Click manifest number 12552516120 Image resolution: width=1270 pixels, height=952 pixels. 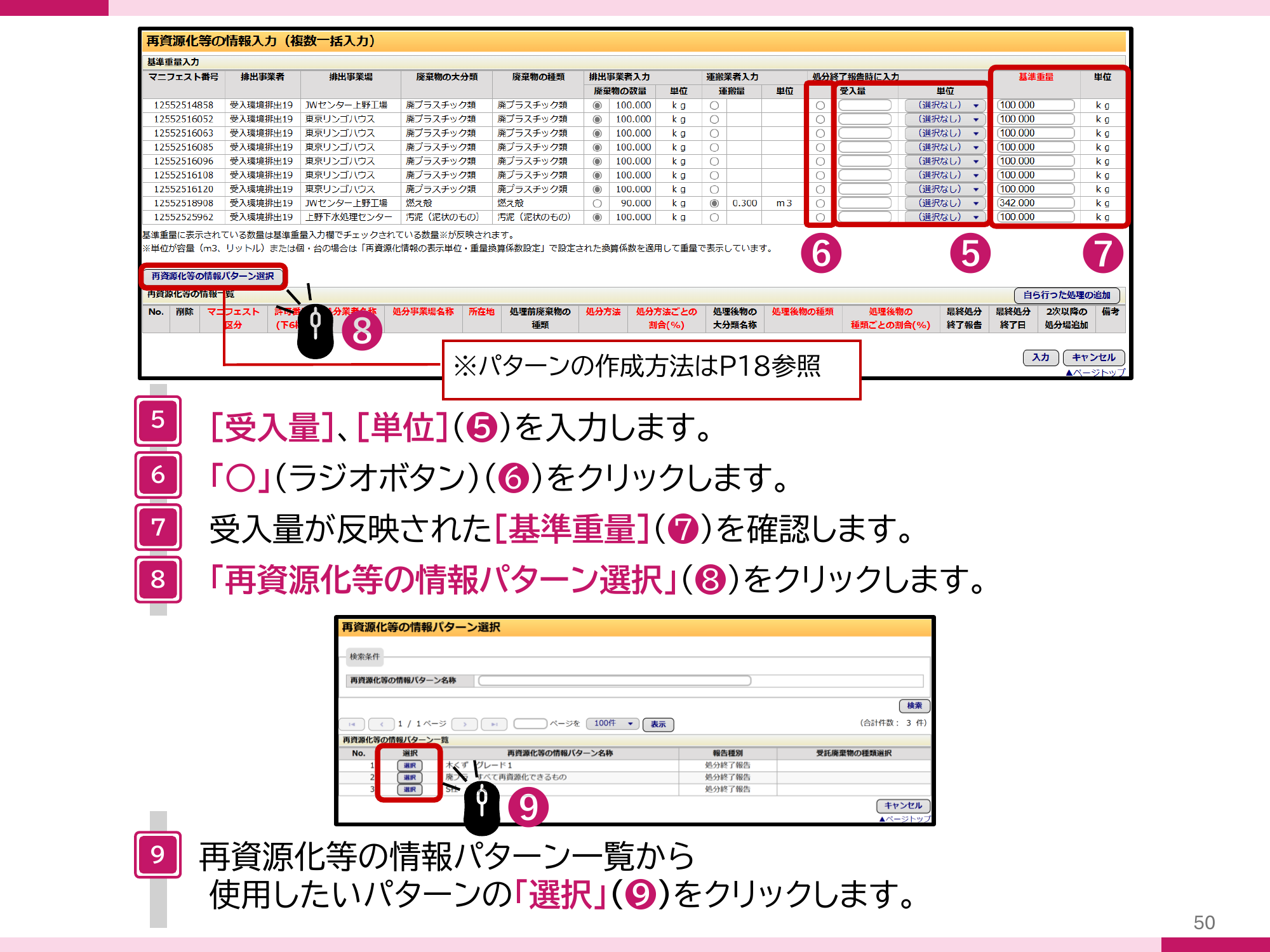184,189
